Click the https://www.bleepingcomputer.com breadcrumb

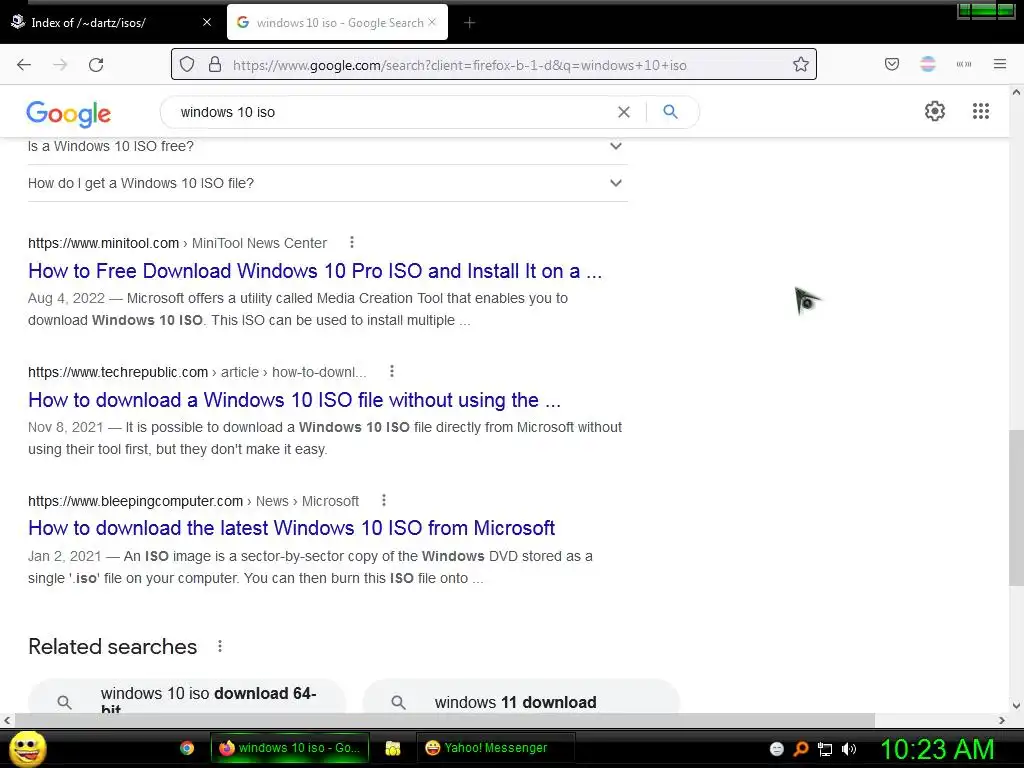coord(135,501)
